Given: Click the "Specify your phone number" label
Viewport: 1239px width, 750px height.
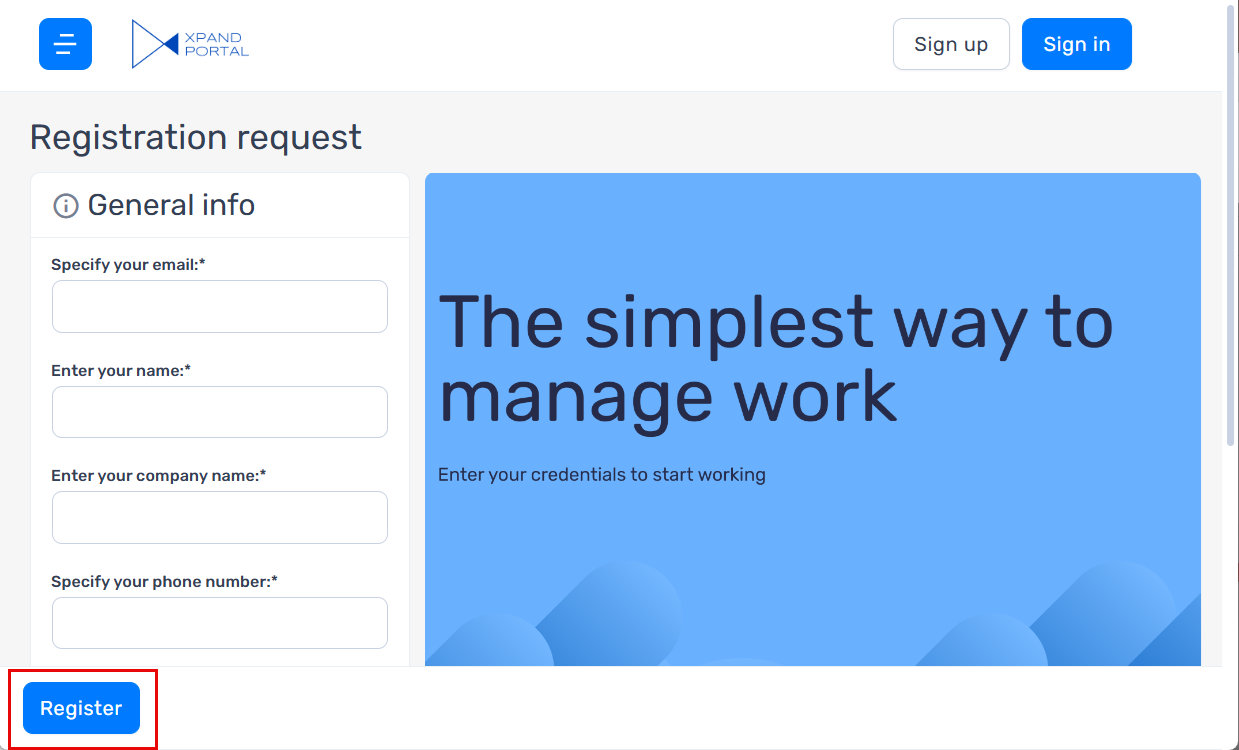Looking at the screenshot, I should pos(164,582).
